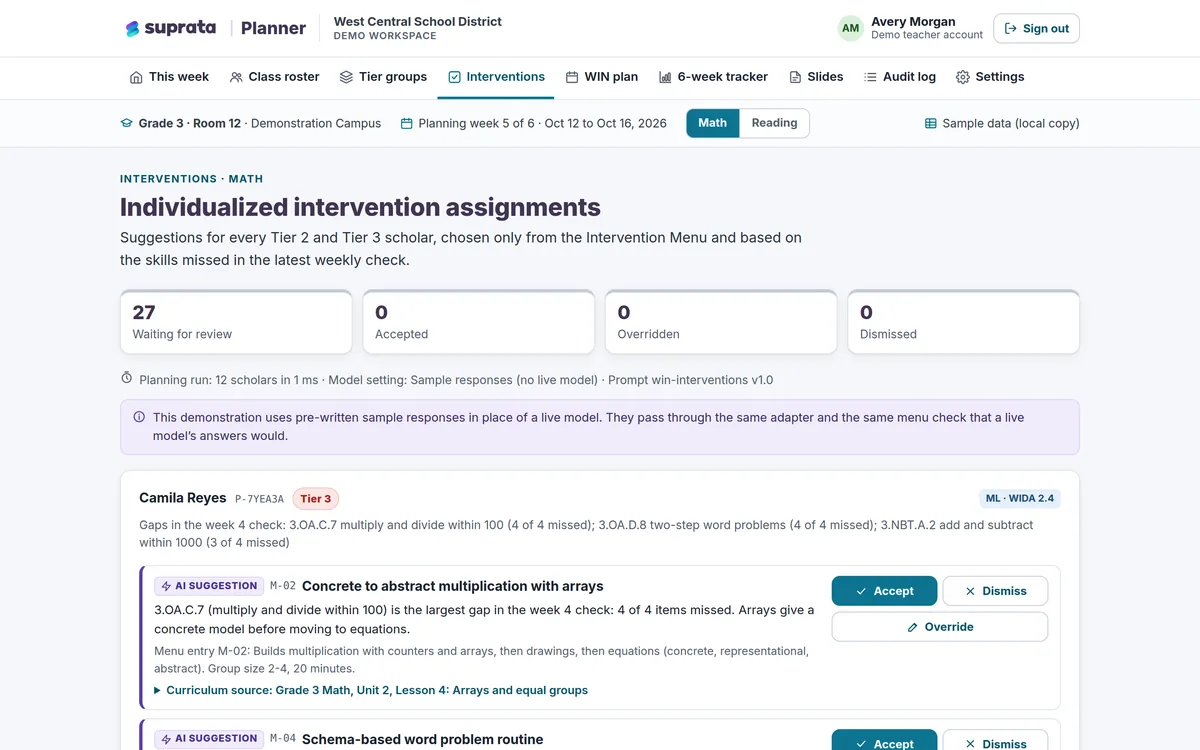Image resolution: width=1200 pixels, height=750 pixels.
Task: Click the West Central School District title
Action: click(x=418, y=22)
